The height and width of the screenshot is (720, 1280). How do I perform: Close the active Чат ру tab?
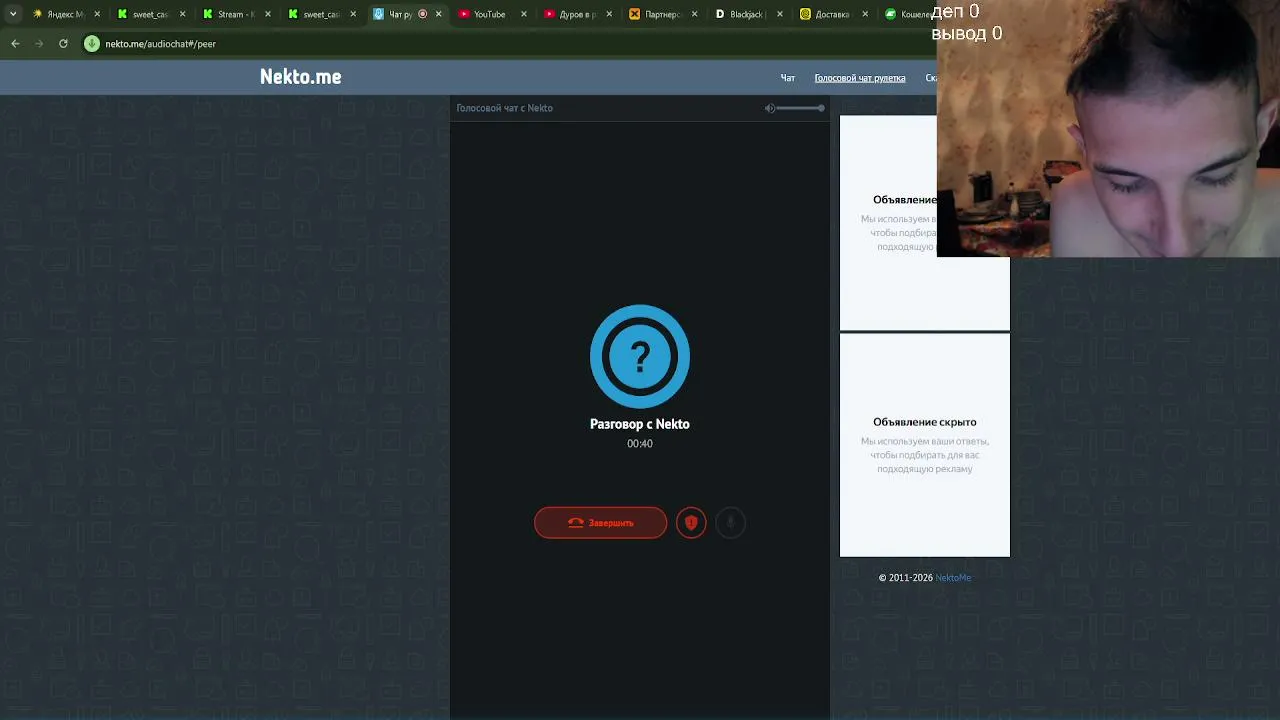tap(438, 14)
